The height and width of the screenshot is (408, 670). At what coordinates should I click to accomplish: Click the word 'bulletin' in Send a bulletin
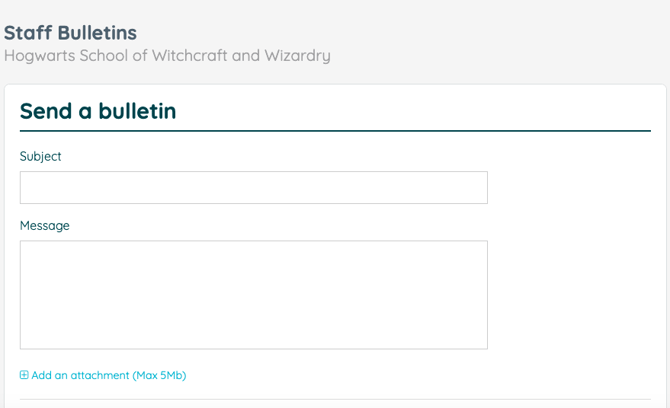pos(137,111)
